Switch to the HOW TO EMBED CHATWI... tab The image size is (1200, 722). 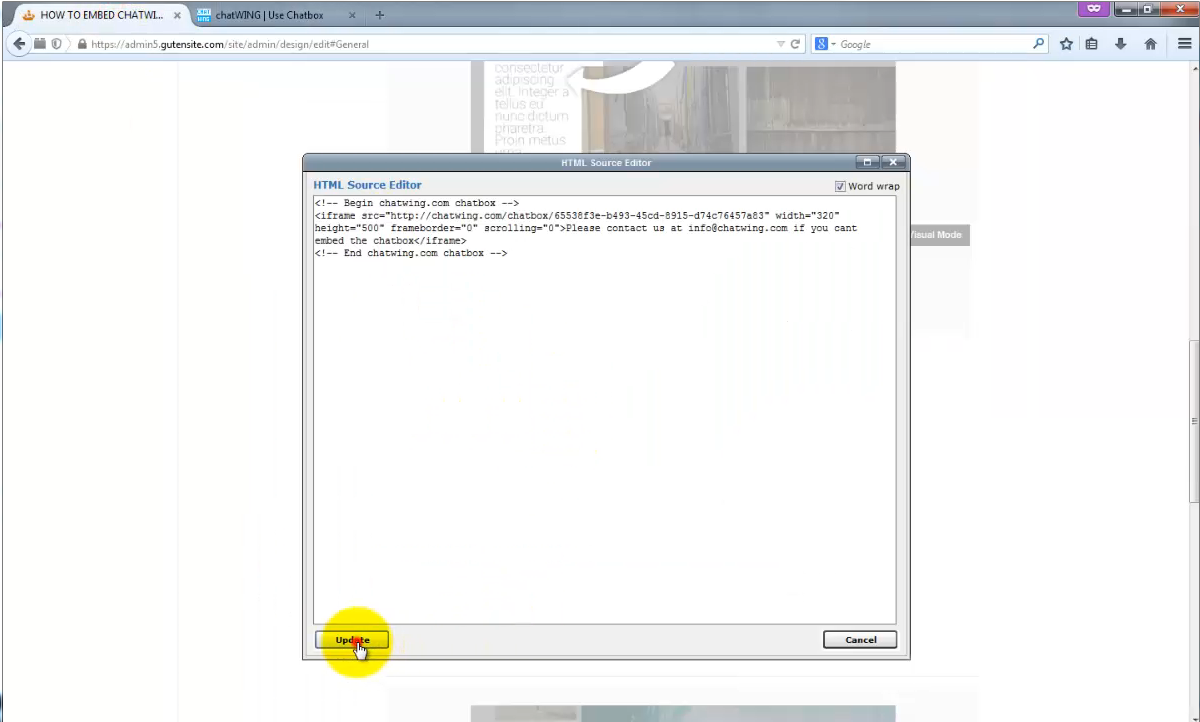click(x=101, y=16)
